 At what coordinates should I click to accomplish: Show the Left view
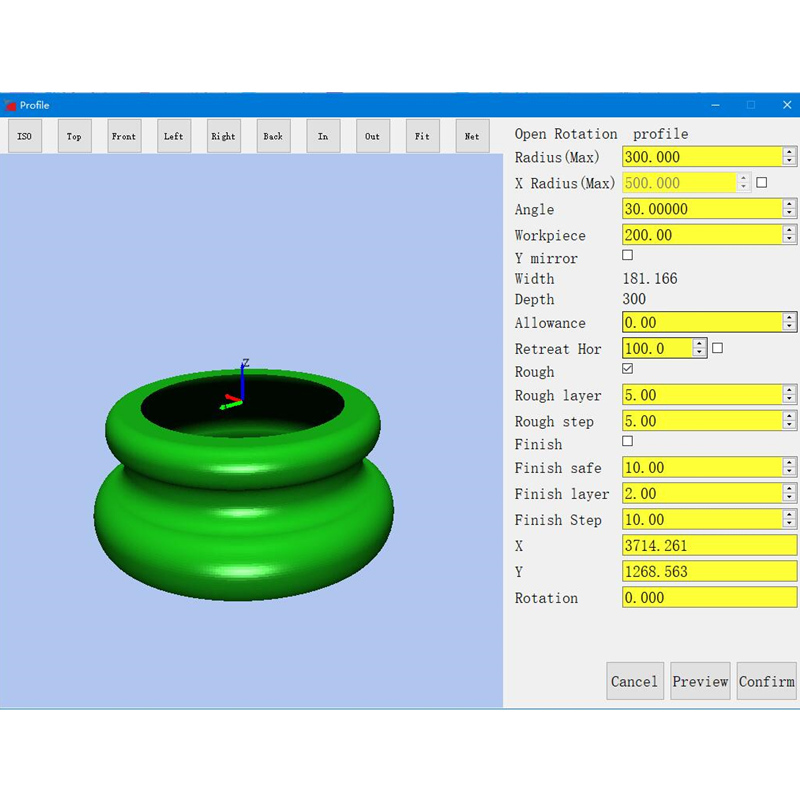click(x=174, y=136)
